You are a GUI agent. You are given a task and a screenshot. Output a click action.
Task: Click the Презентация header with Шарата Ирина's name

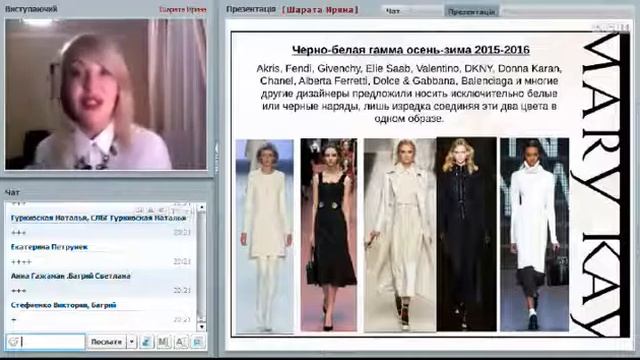click(x=292, y=9)
